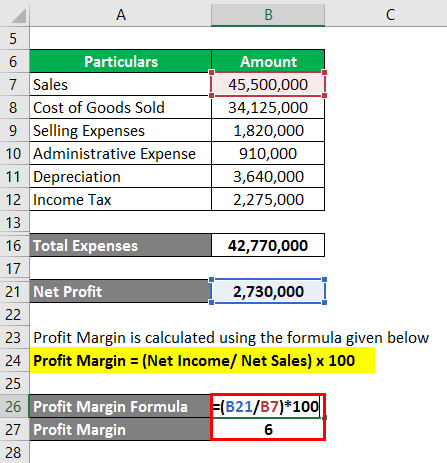Select the 42,770,000 total cell
Viewport: 447px width, 463px height.
(x=268, y=245)
